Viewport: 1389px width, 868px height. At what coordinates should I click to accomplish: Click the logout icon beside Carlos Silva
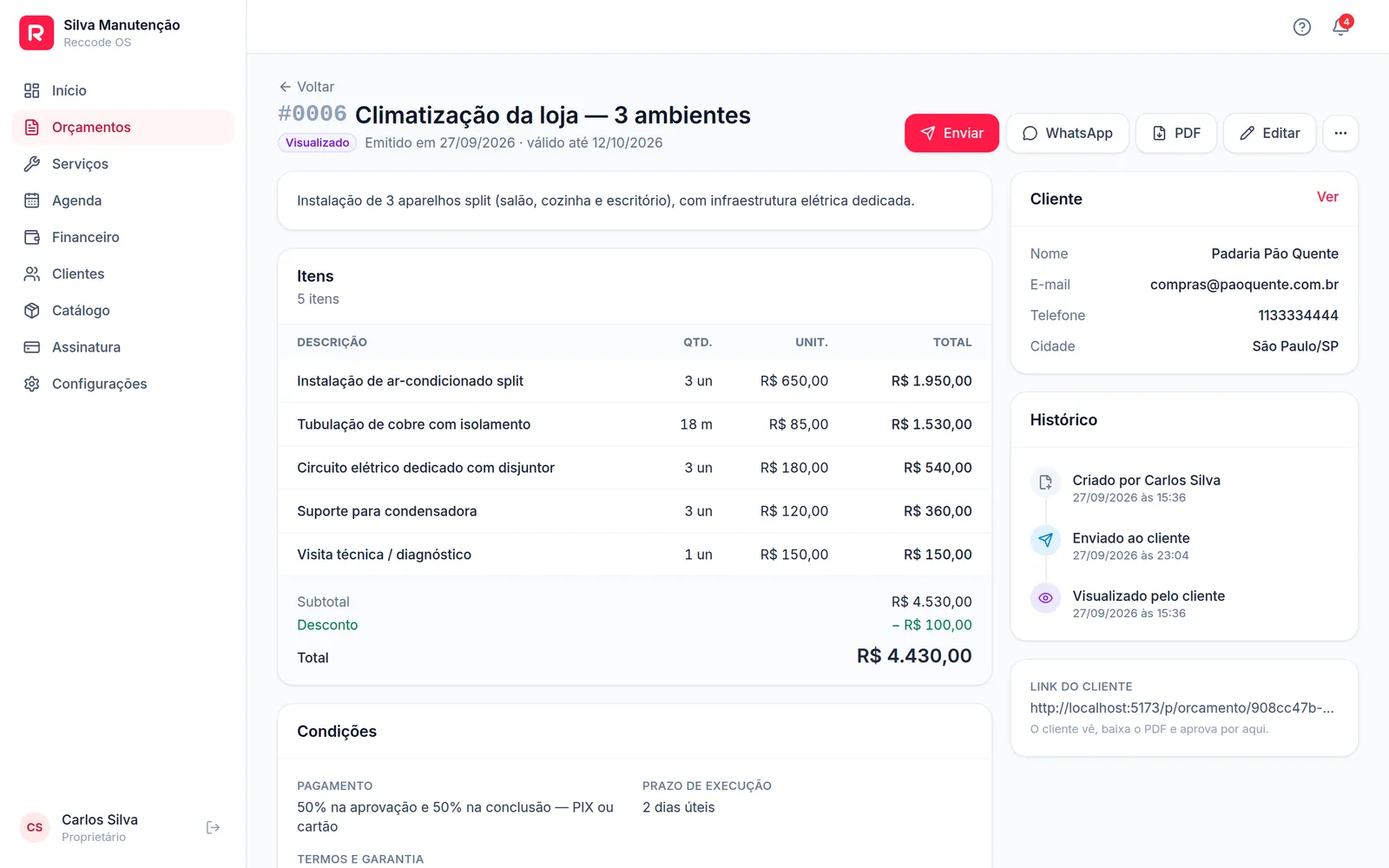click(x=213, y=827)
